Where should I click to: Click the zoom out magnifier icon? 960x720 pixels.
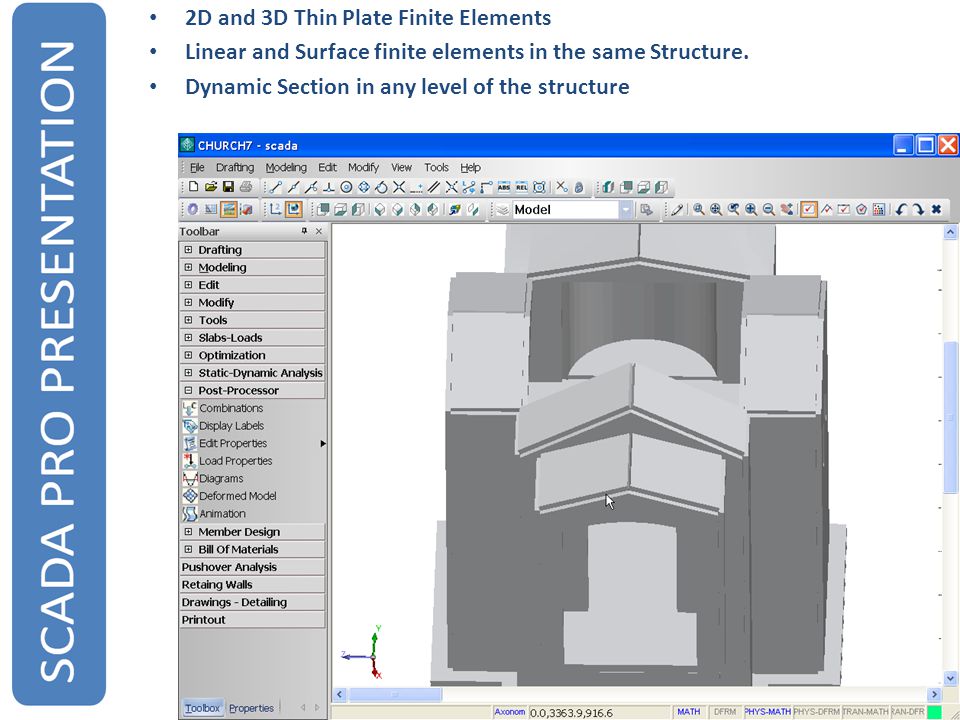pos(768,209)
